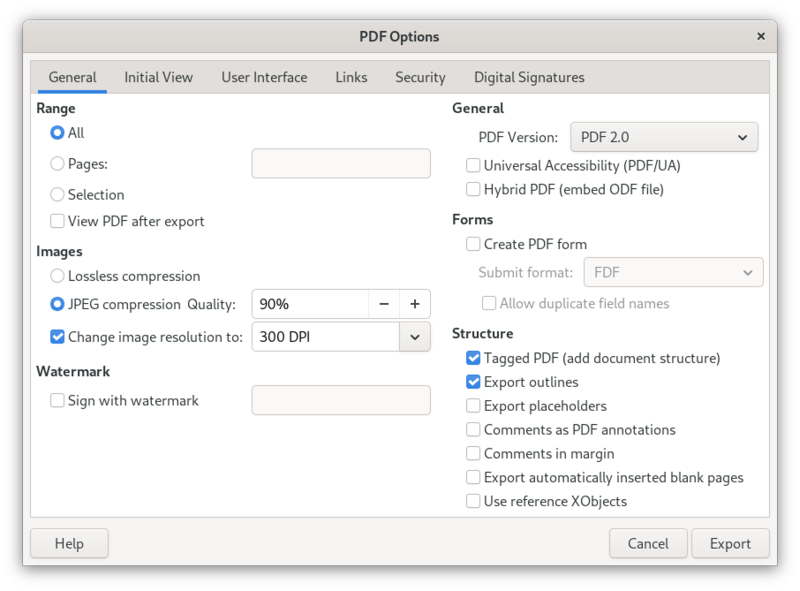Choose Selection as the export range
Screen dimensions: 800x591
coord(57,194)
